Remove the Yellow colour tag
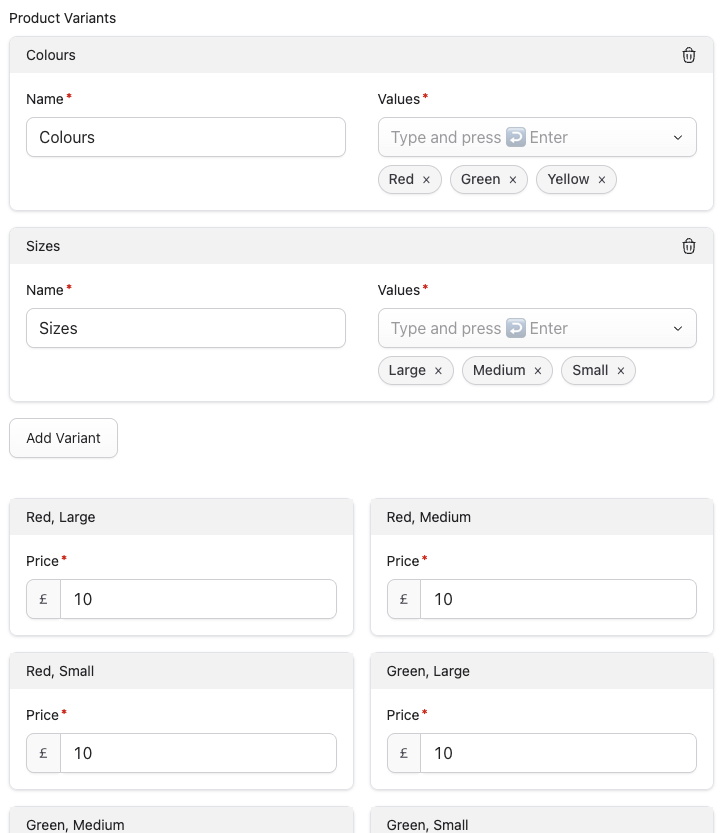 (x=602, y=180)
